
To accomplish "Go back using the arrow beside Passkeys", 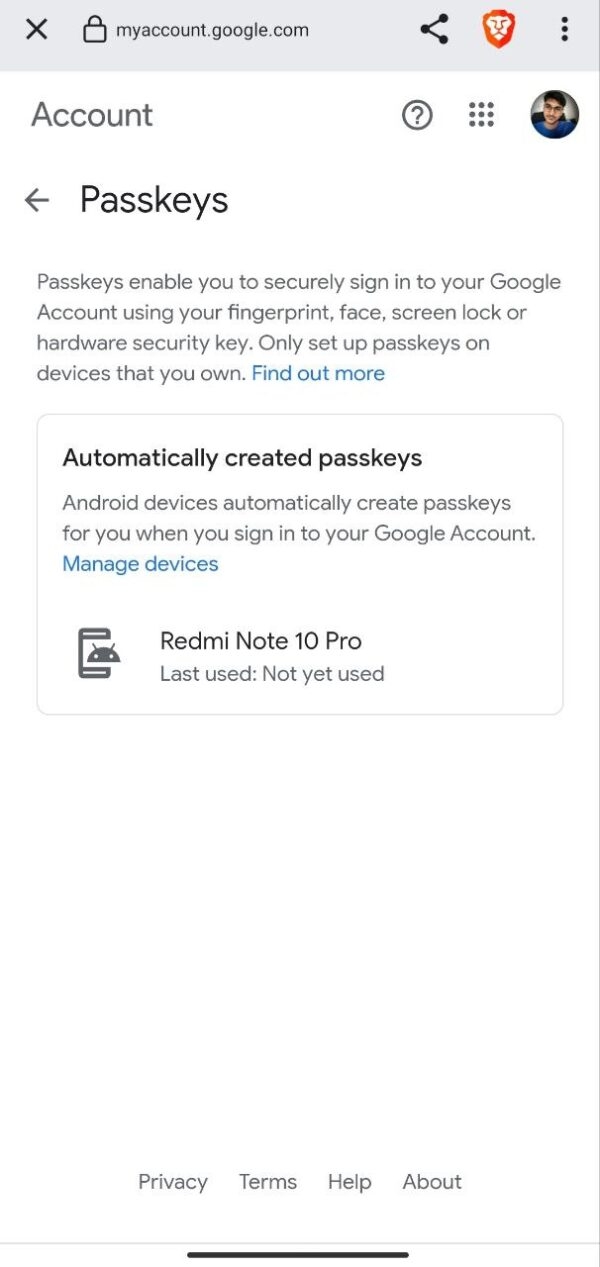I will (36, 200).
